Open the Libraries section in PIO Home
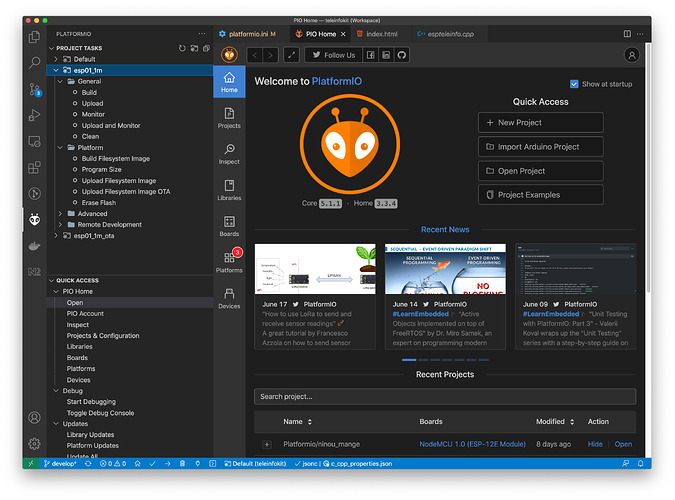Screen dimensions: 675x500 point(229,190)
